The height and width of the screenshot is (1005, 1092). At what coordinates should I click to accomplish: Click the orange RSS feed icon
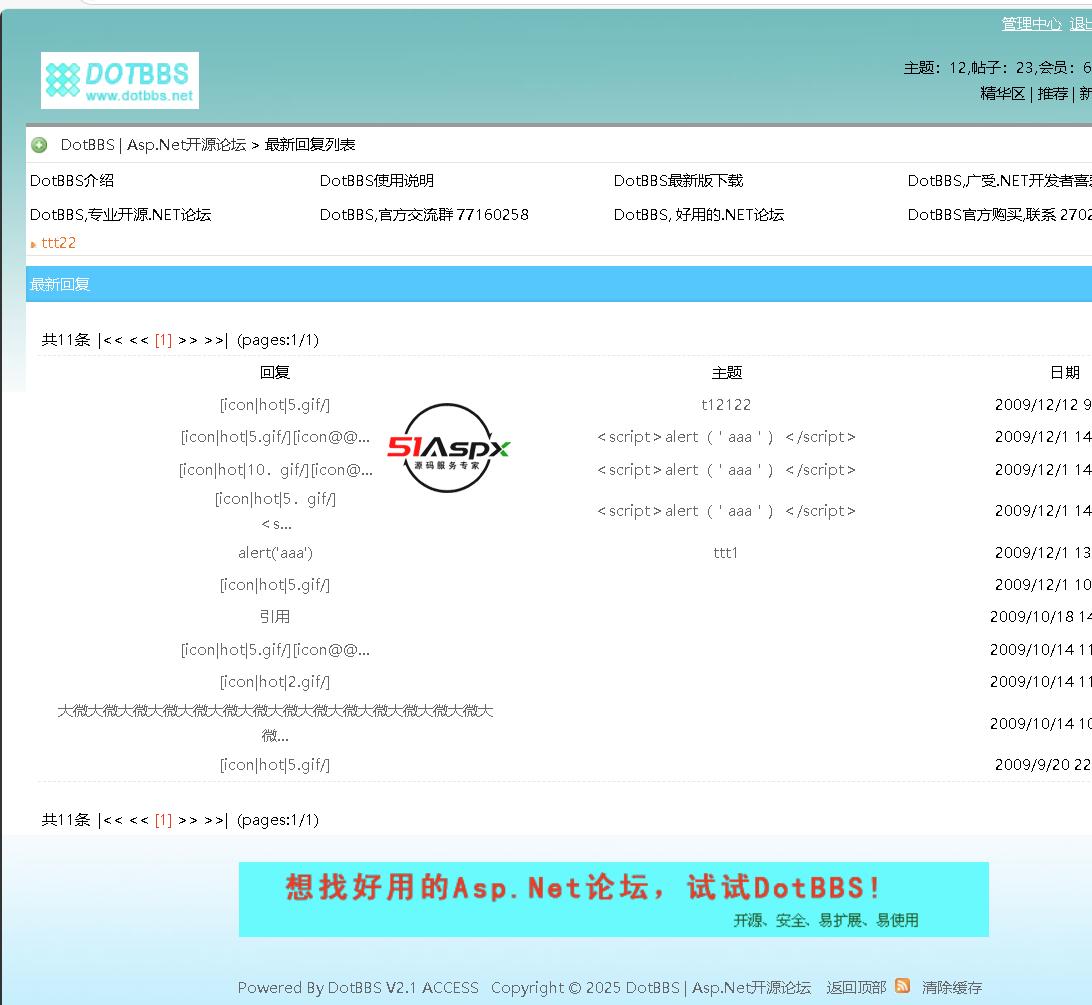tap(903, 985)
